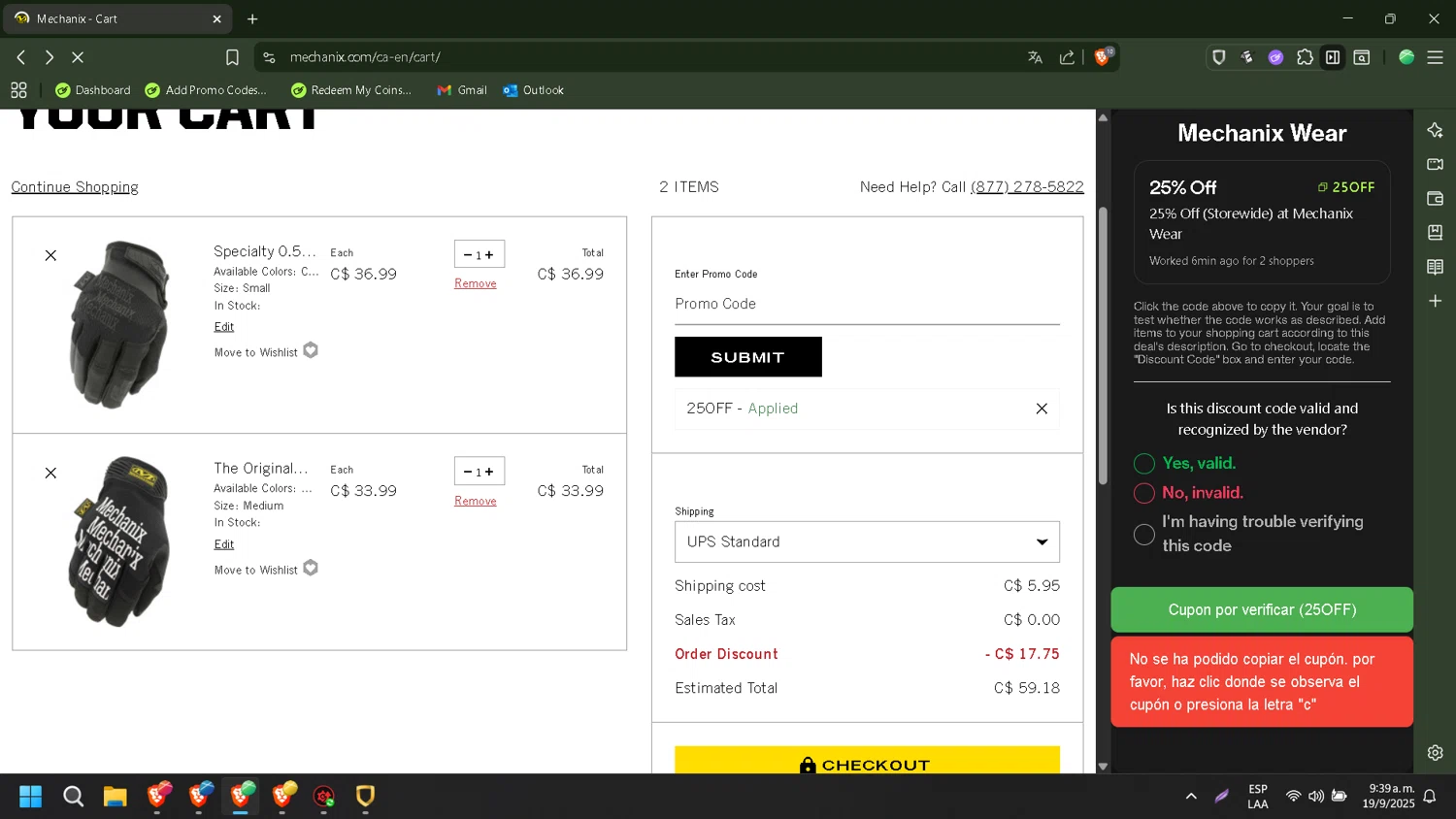Go forward in browser history

[50, 57]
